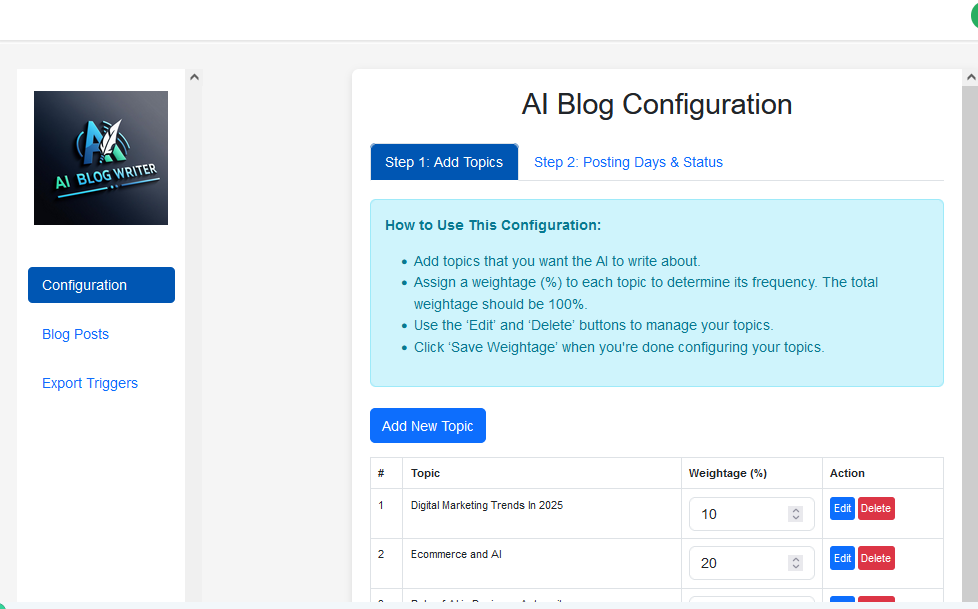Click the AI Blog Writer logo

pyautogui.click(x=100, y=157)
